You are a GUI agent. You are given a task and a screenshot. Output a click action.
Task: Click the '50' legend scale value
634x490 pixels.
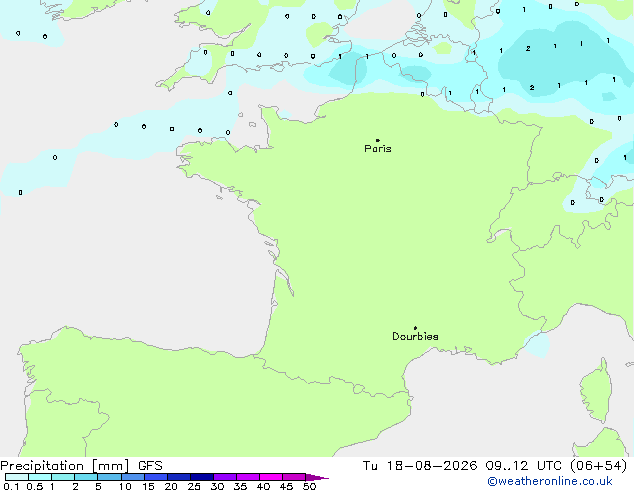tap(310, 486)
